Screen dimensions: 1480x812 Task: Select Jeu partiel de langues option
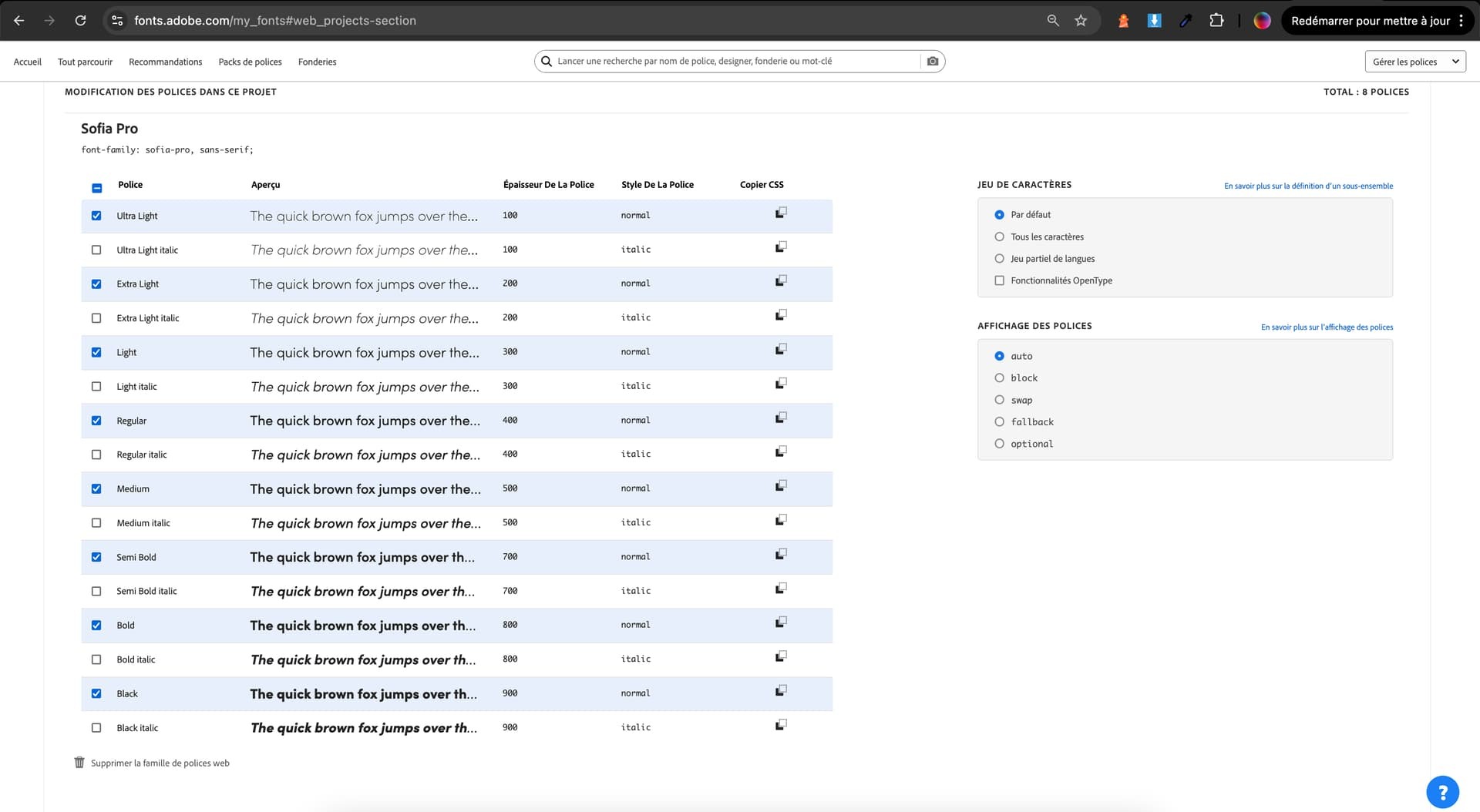tap(1000, 259)
